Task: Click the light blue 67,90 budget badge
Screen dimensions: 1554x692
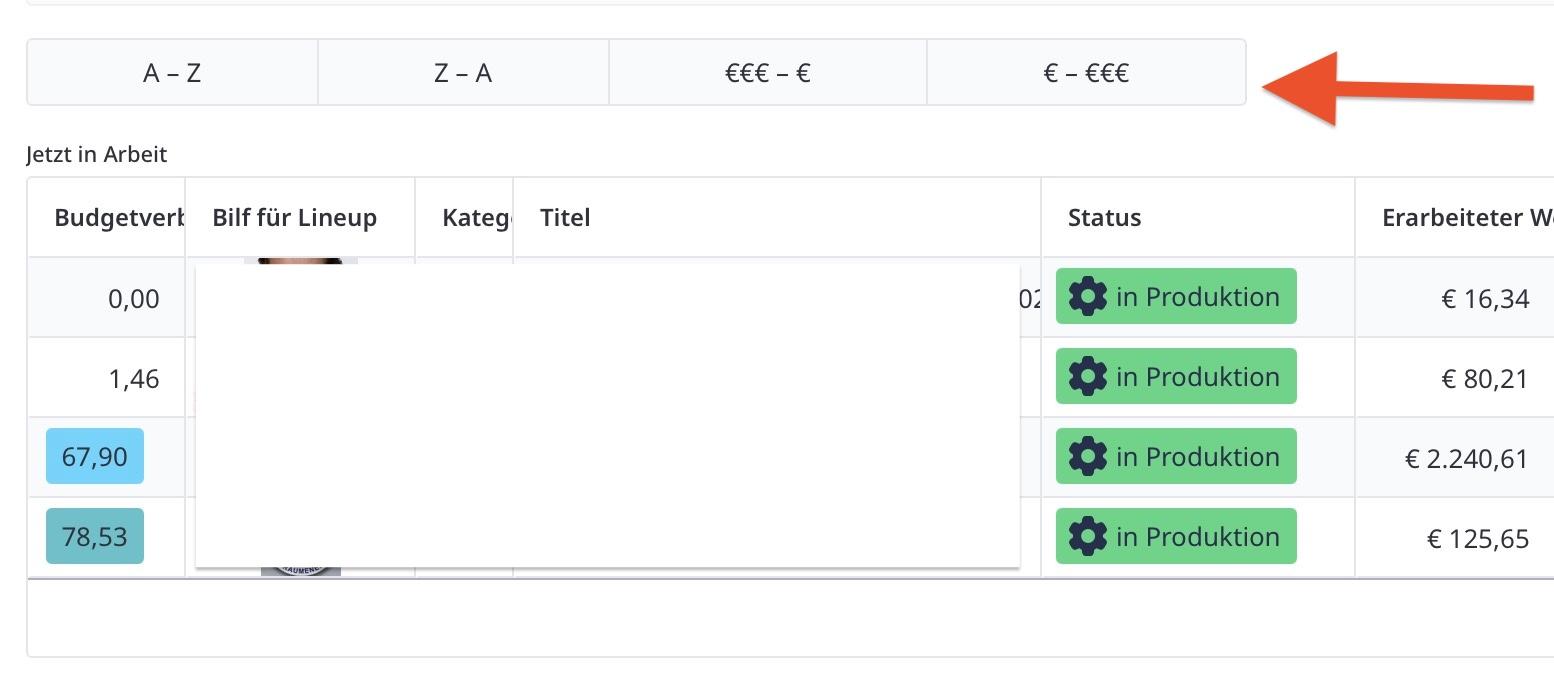Action: click(95, 457)
